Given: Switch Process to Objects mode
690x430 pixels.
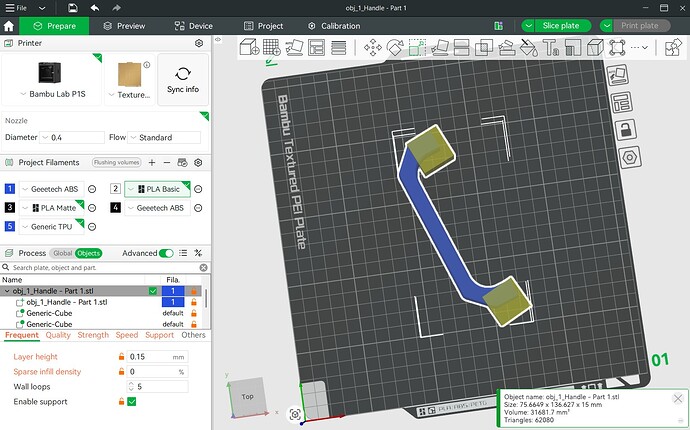Looking at the screenshot, I should pyautogui.click(x=88, y=253).
